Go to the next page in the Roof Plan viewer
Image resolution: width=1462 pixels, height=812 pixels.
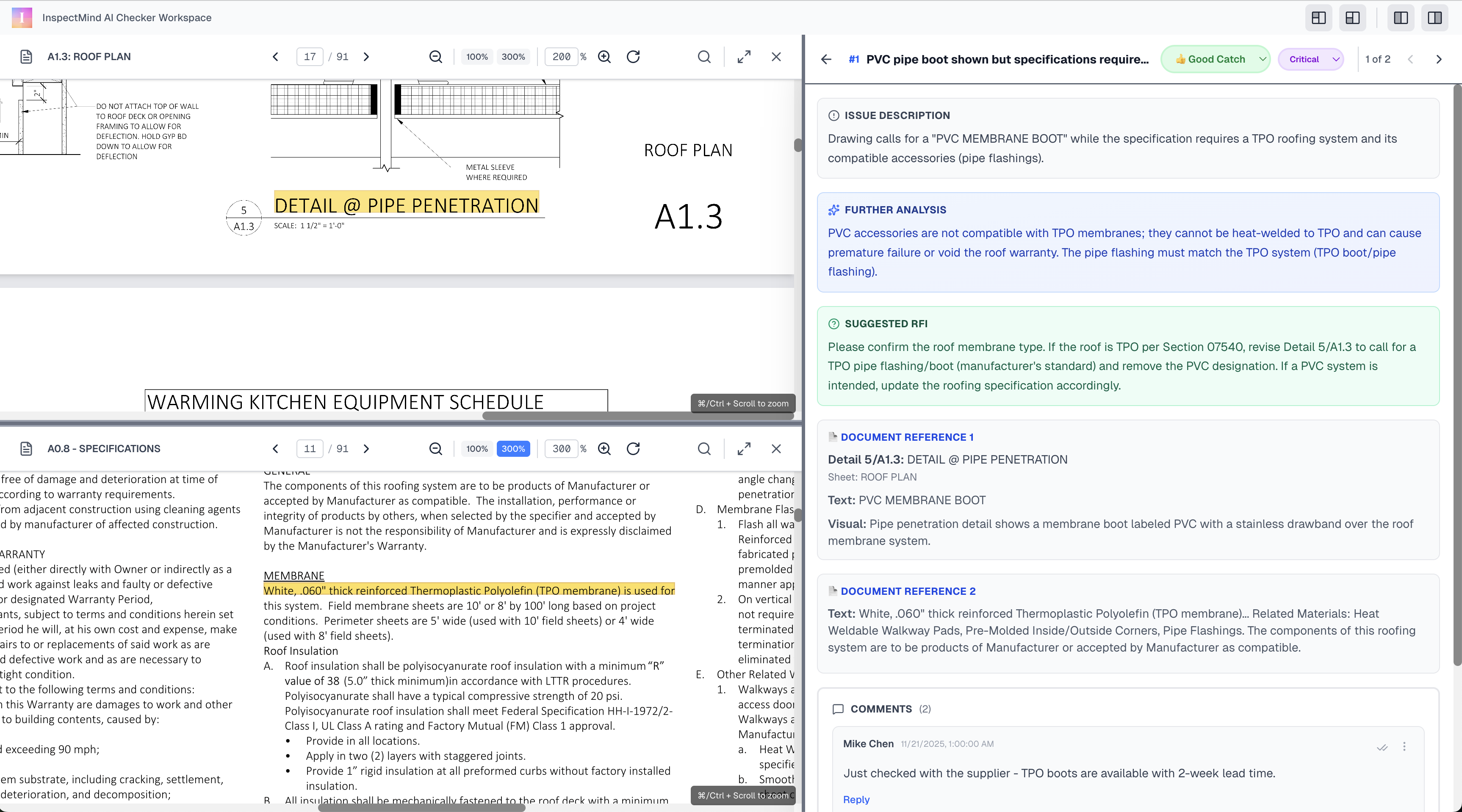pos(366,57)
